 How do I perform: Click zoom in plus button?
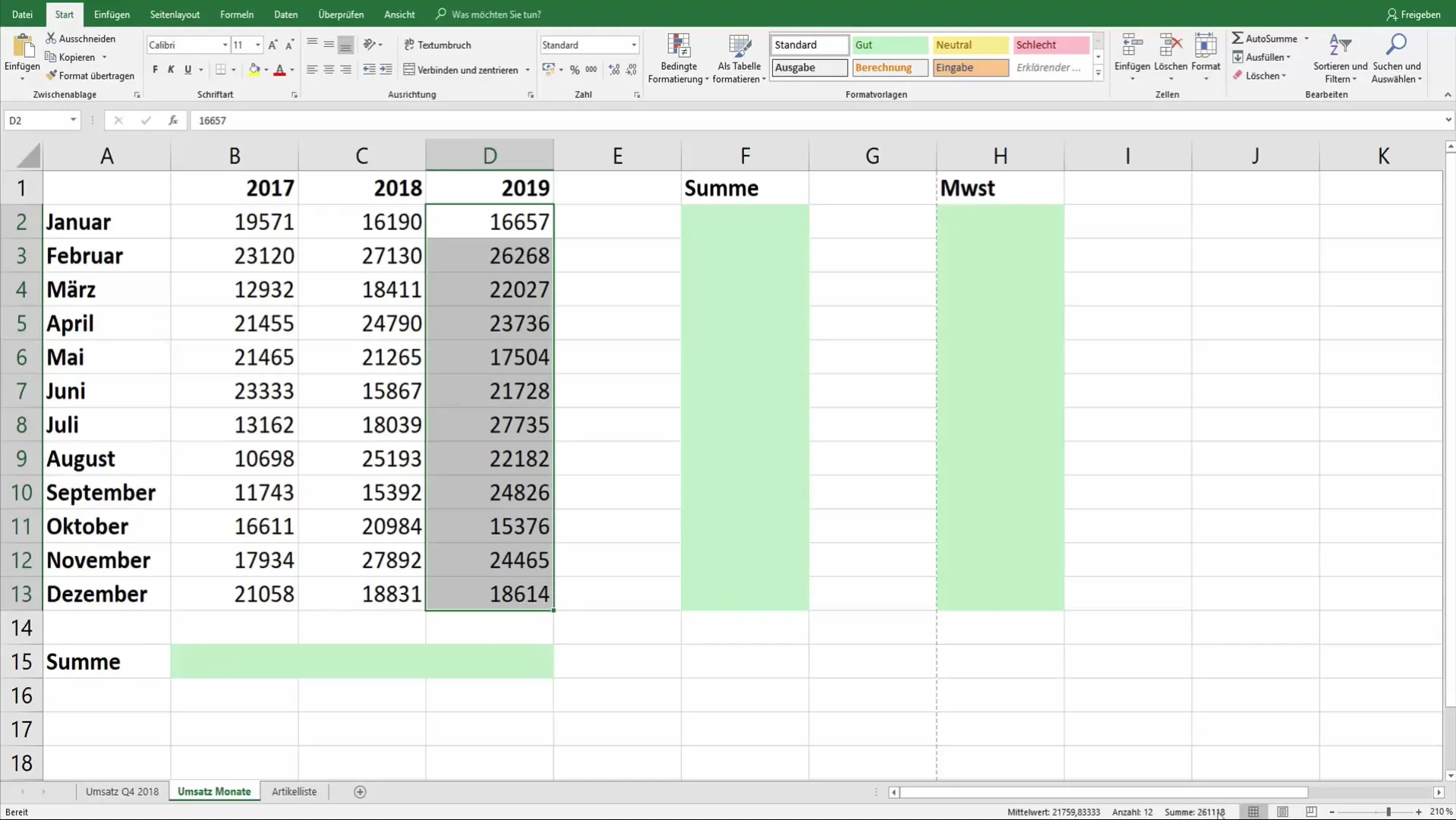(x=1418, y=812)
